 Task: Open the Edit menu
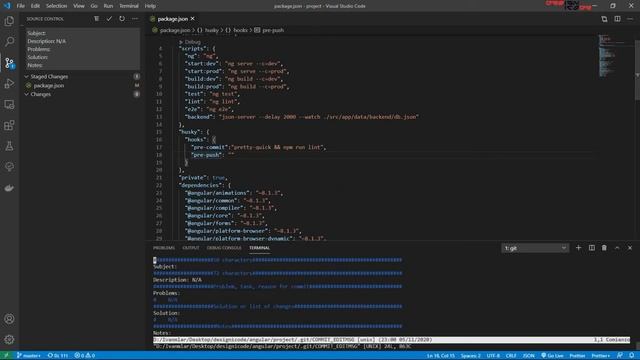pyautogui.click(x=35, y=6)
